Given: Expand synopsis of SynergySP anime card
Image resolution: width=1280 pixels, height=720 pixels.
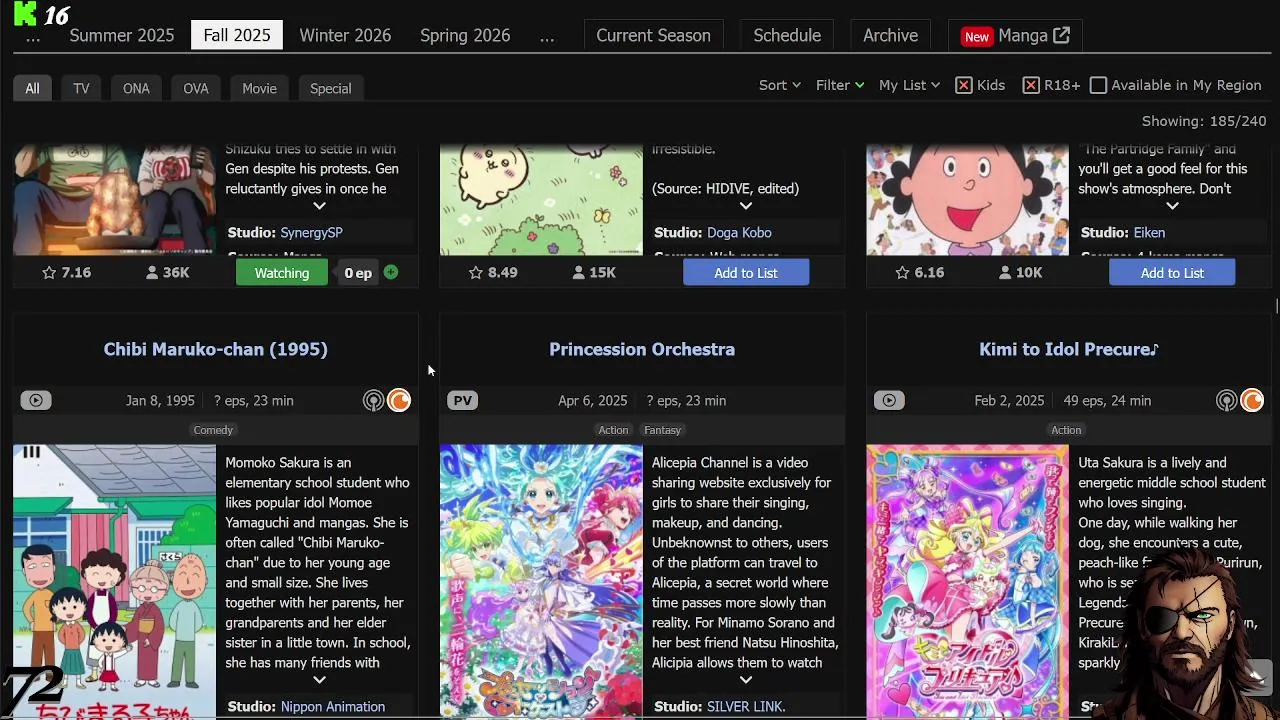Looking at the screenshot, I should (319, 206).
